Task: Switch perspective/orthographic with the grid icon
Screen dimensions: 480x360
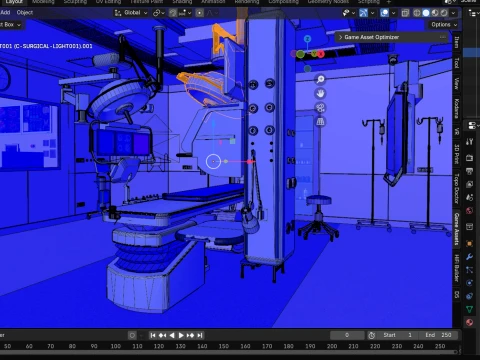Action: tap(320, 122)
